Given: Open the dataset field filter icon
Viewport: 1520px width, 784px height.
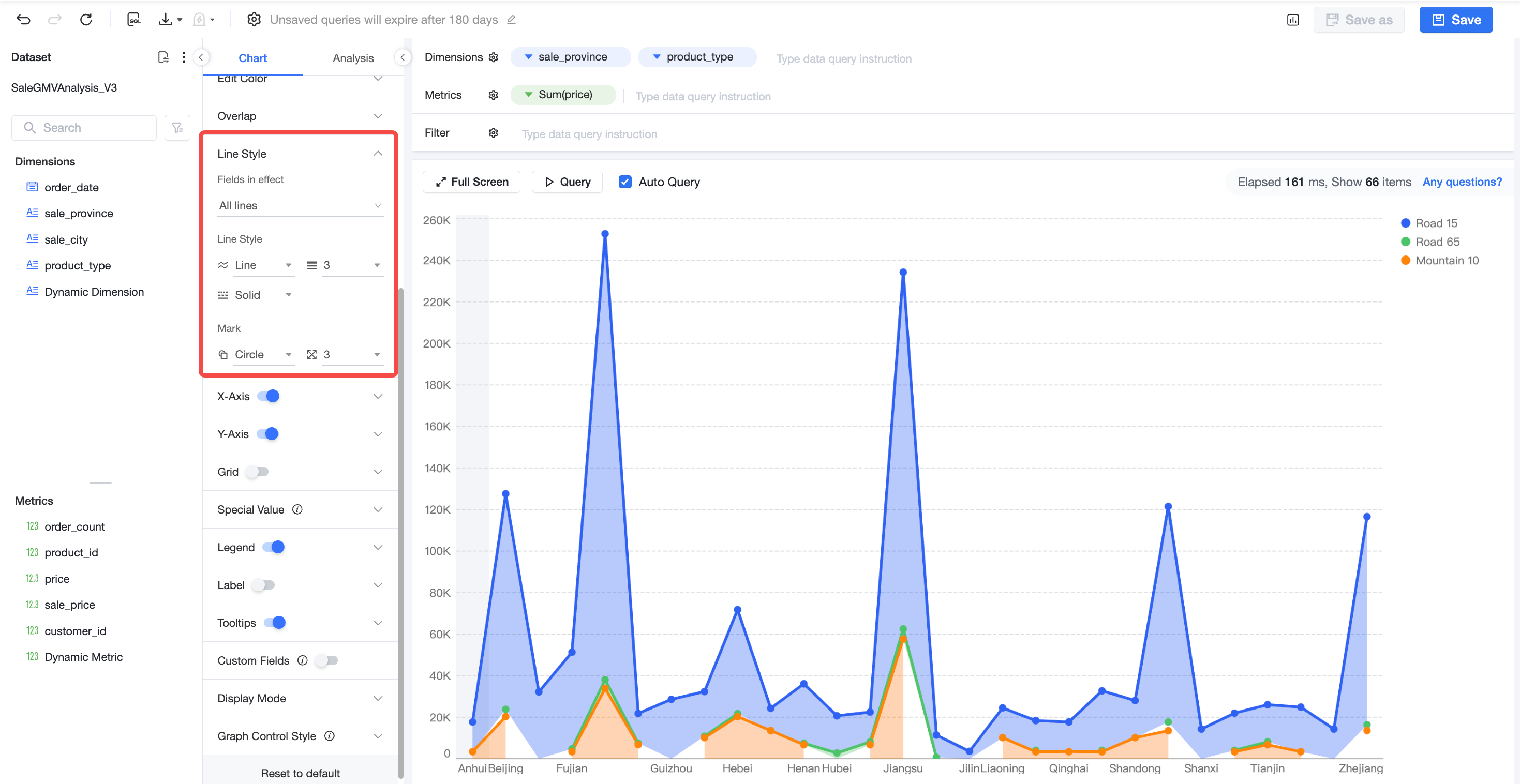Looking at the screenshot, I should tap(177, 127).
